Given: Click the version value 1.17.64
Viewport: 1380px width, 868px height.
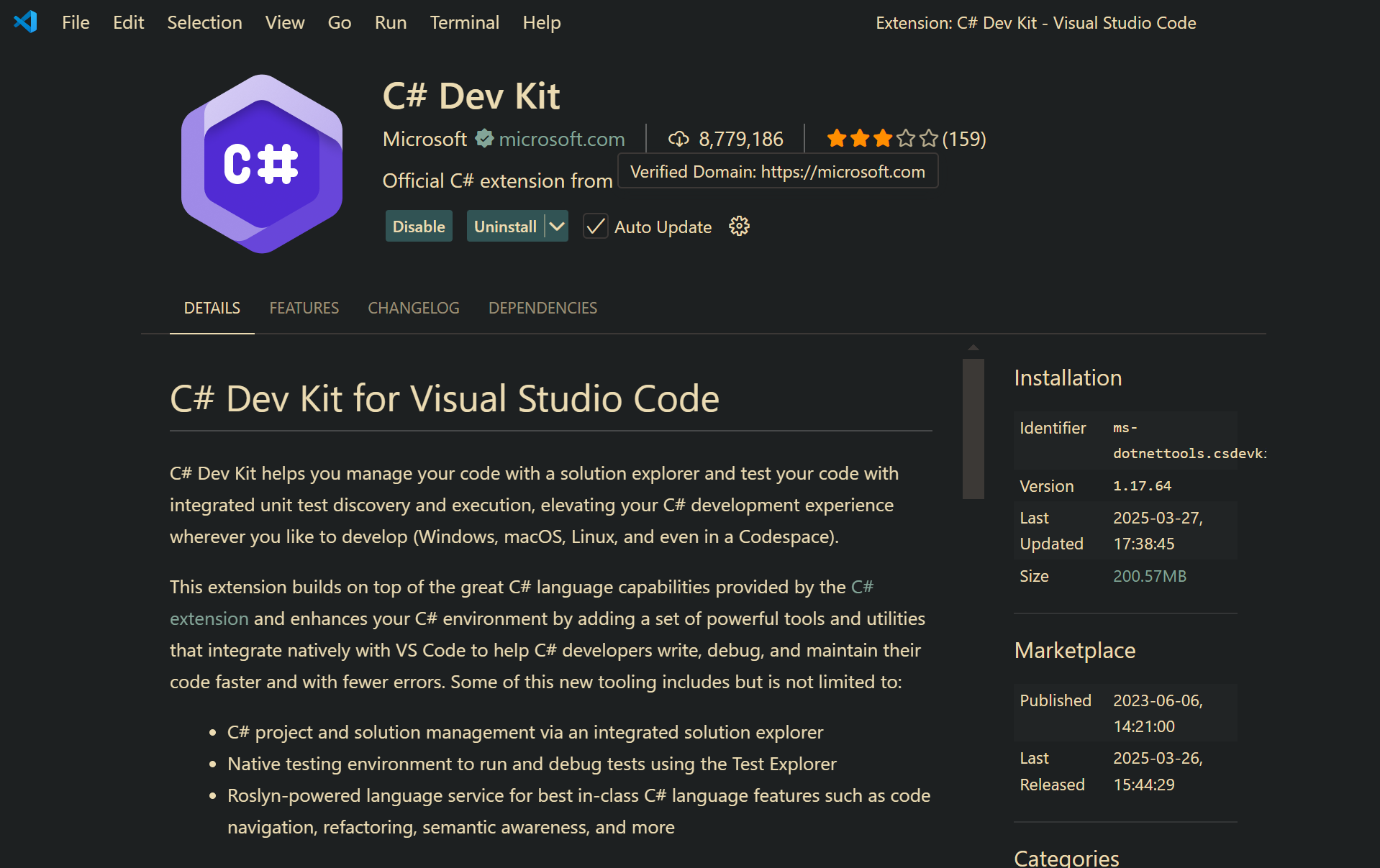Looking at the screenshot, I should [x=1143, y=486].
